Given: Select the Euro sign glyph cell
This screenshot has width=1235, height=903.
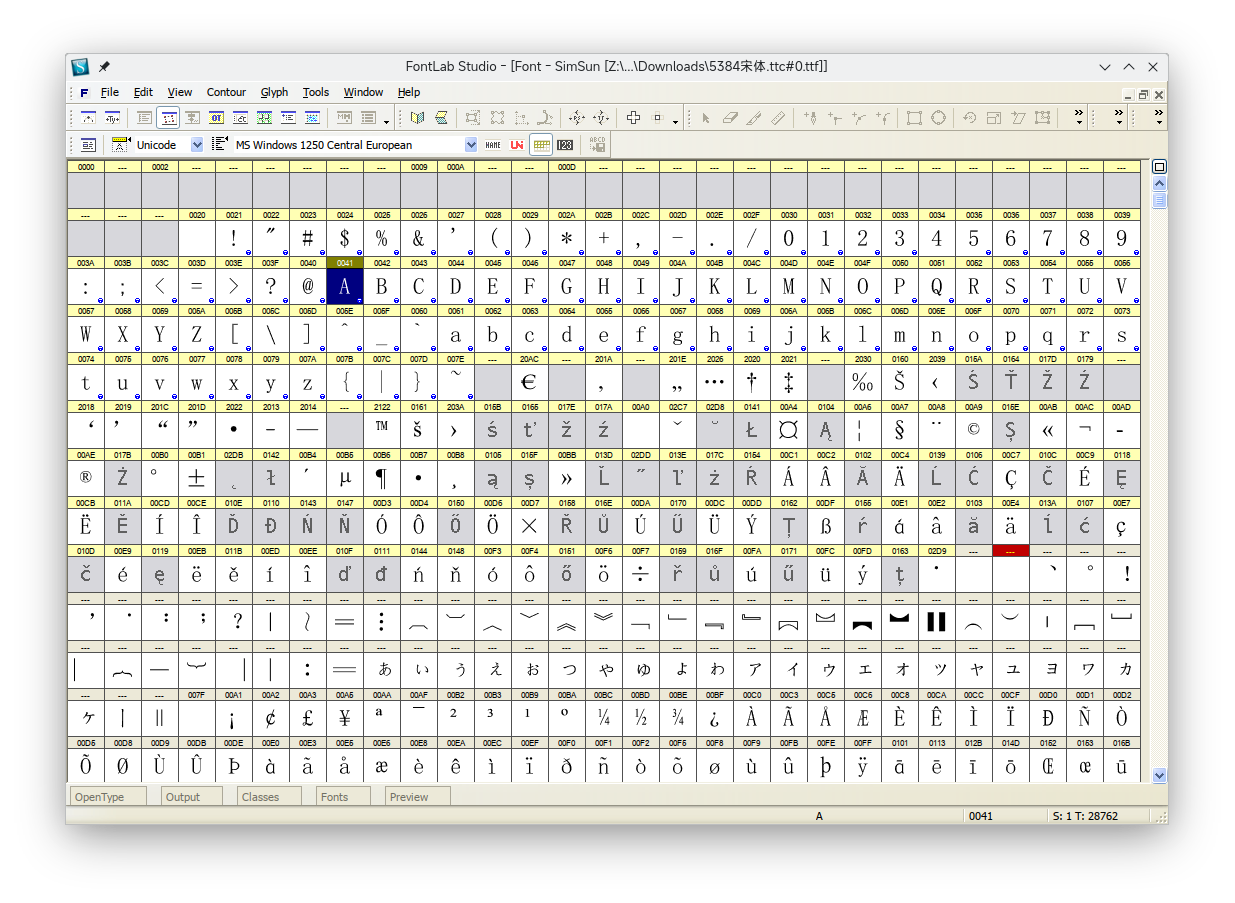Looking at the screenshot, I should point(529,381).
